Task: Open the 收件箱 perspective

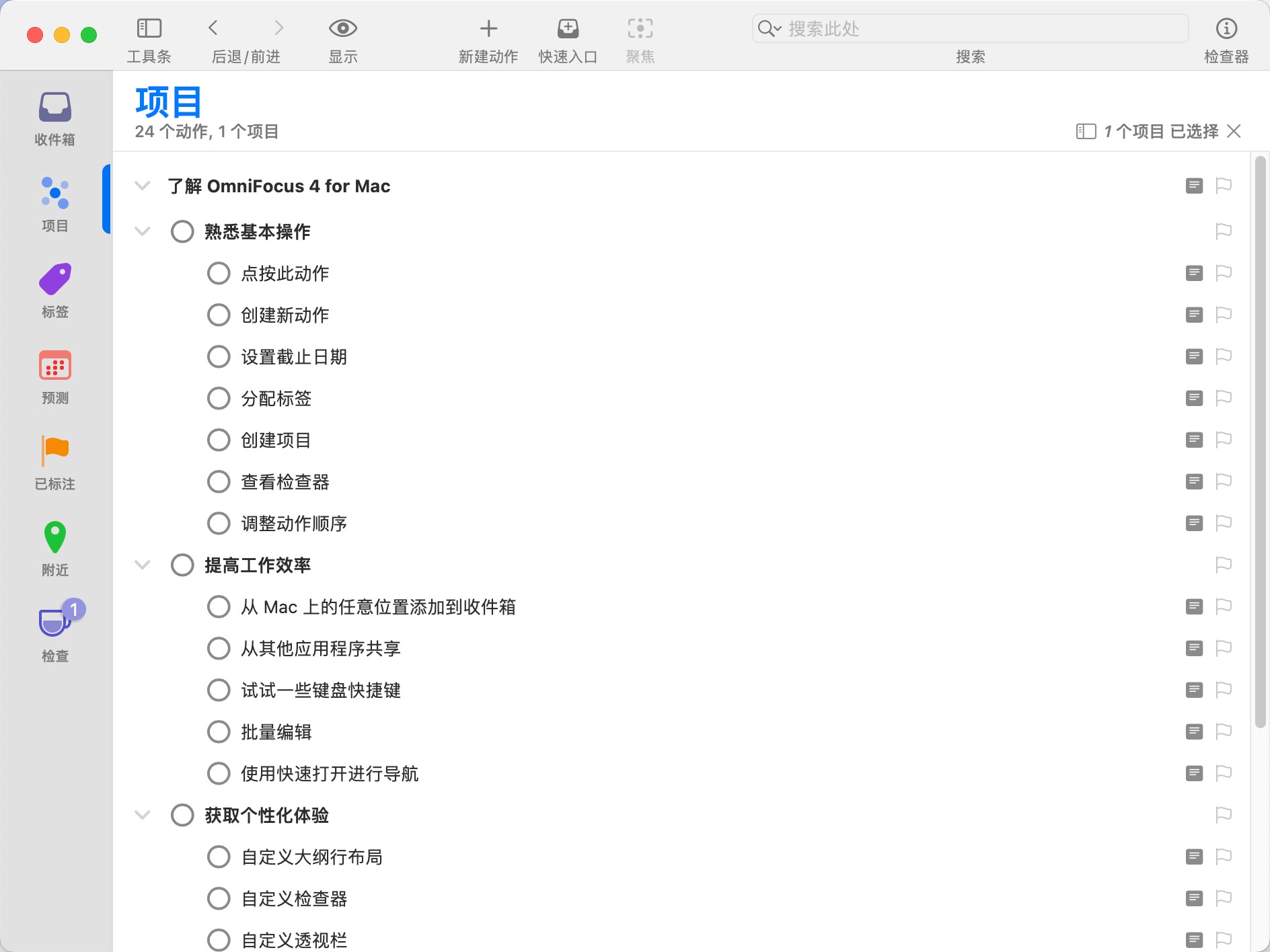Action: point(55,119)
